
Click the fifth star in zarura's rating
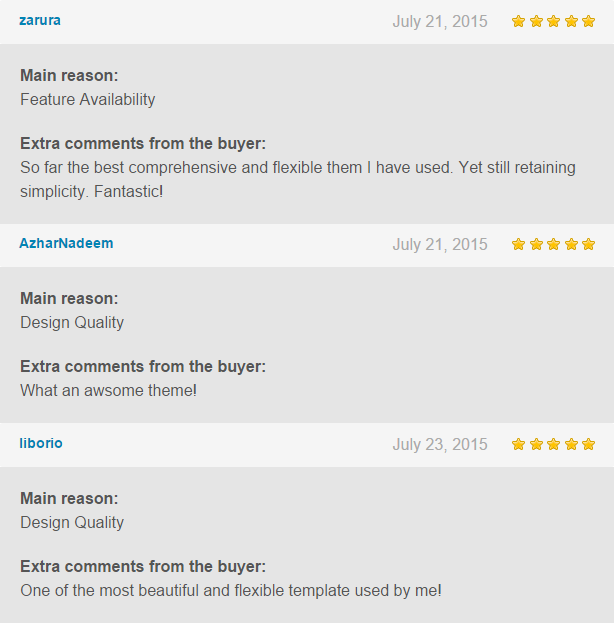coord(588,21)
